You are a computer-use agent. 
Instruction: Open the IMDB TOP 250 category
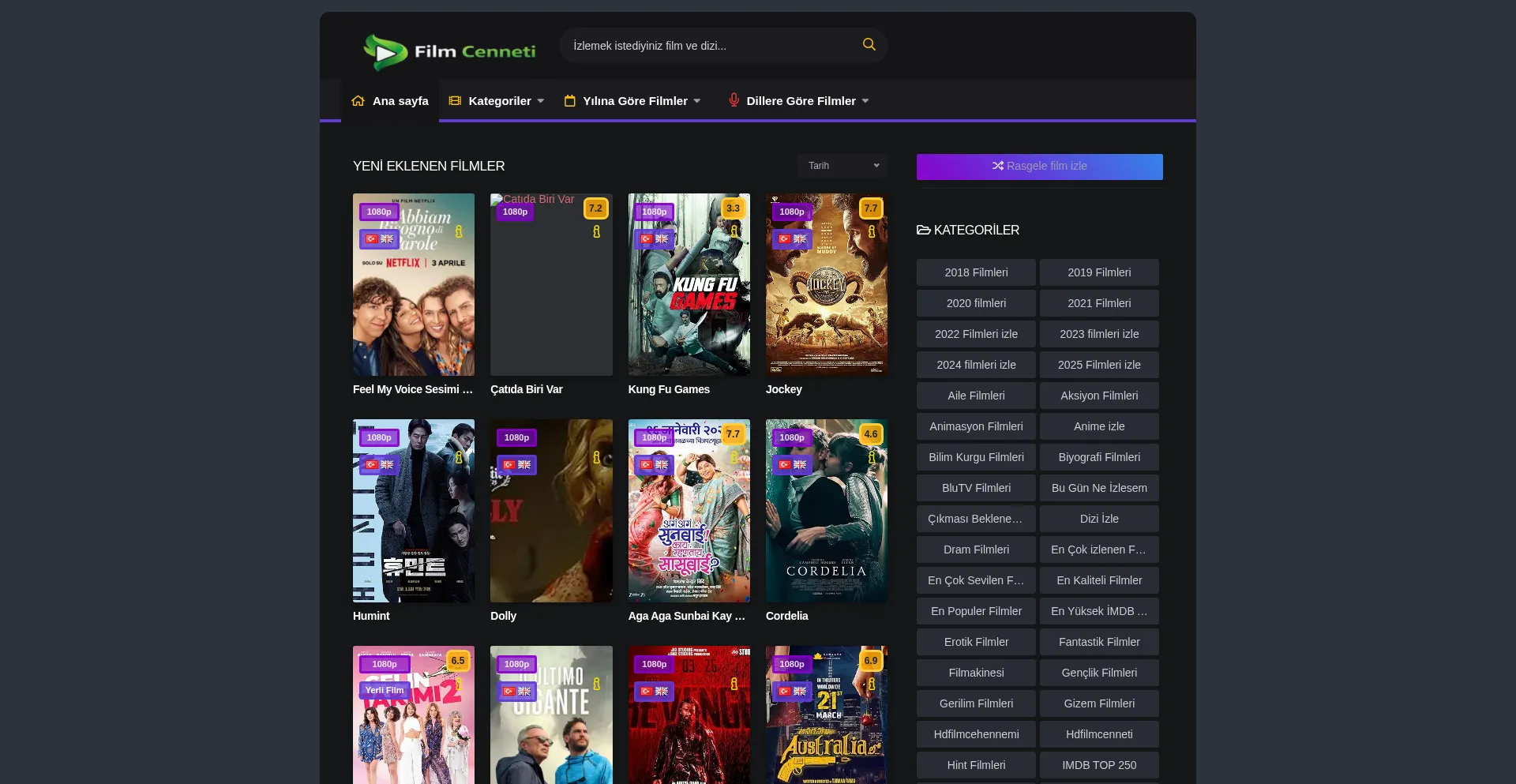(1099, 765)
